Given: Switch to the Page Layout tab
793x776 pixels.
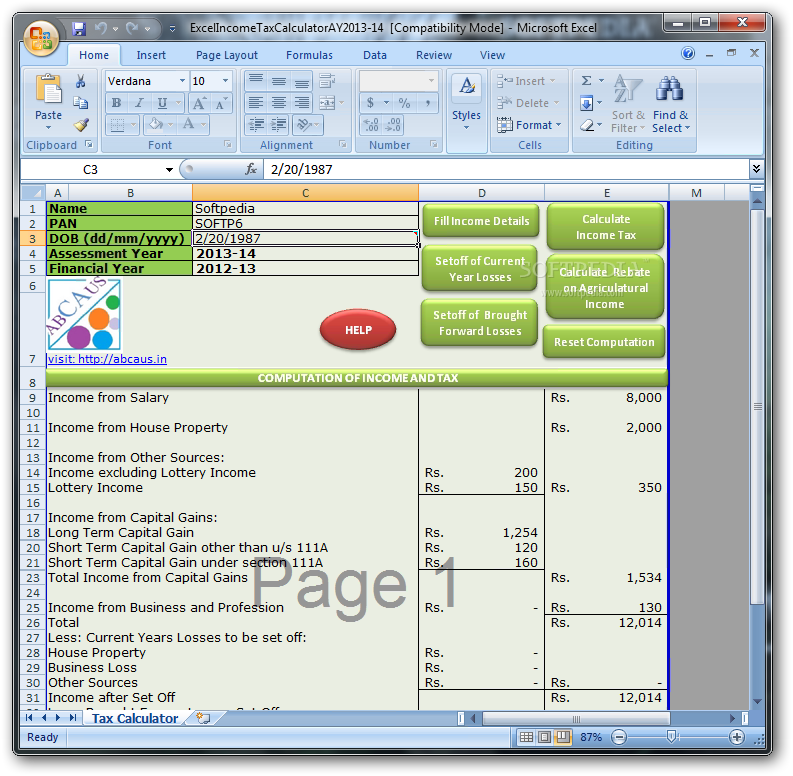Looking at the screenshot, I should 227,55.
